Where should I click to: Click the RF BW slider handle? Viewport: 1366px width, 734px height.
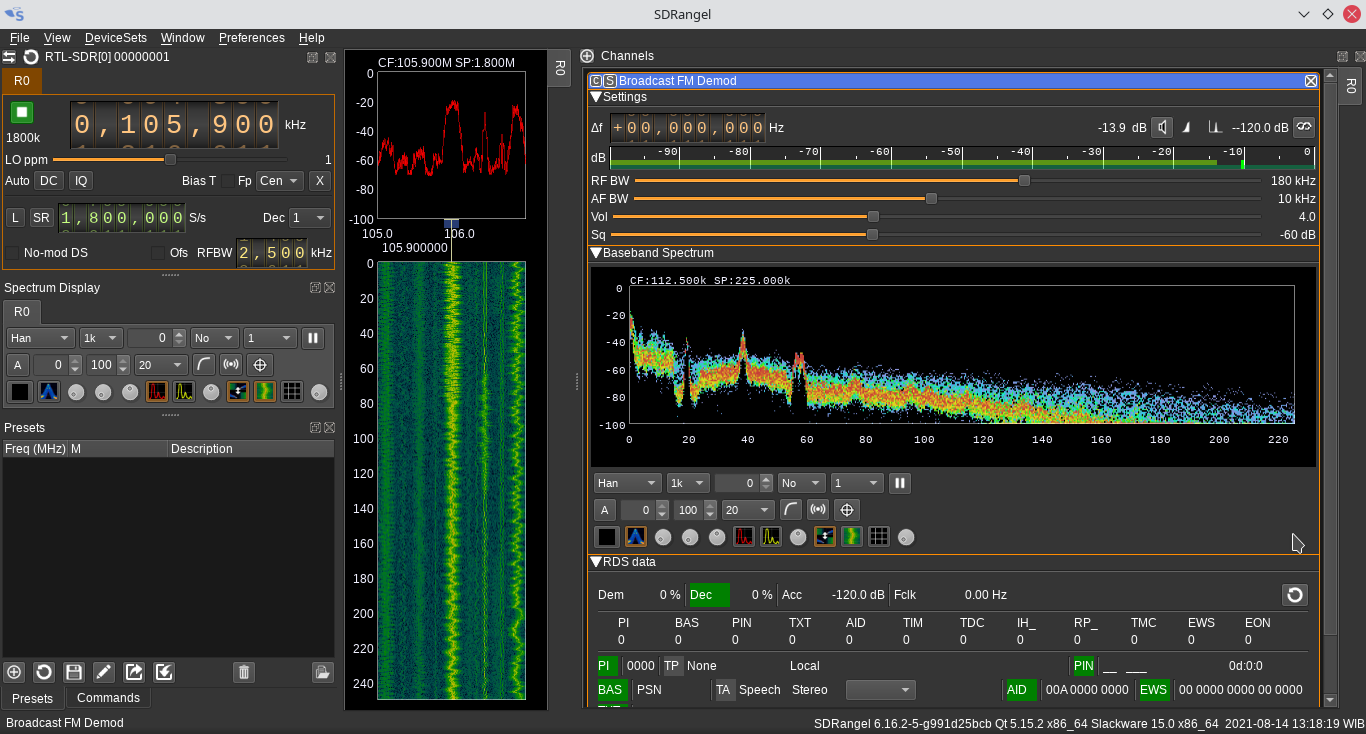coord(1024,181)
